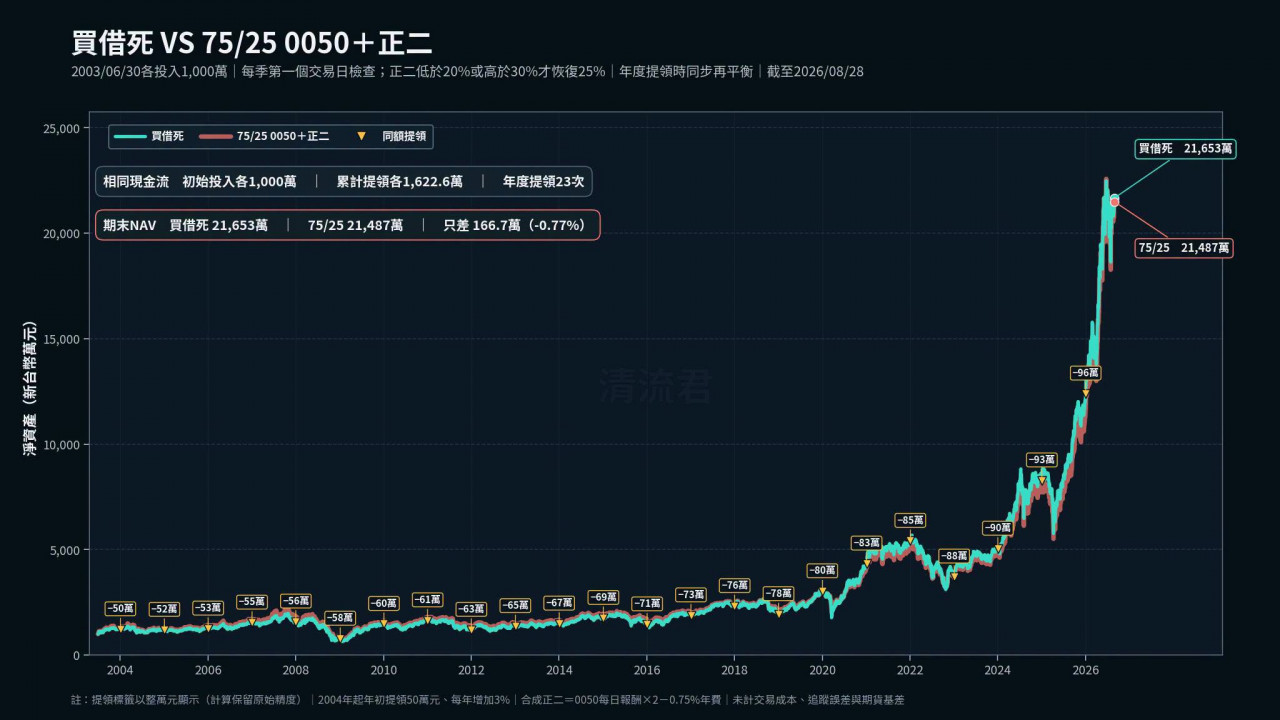This screenshot has height=720, width=1280.
Task: Select 75/25 21,487萬 in the NAV box
Action: pos(355,226)
